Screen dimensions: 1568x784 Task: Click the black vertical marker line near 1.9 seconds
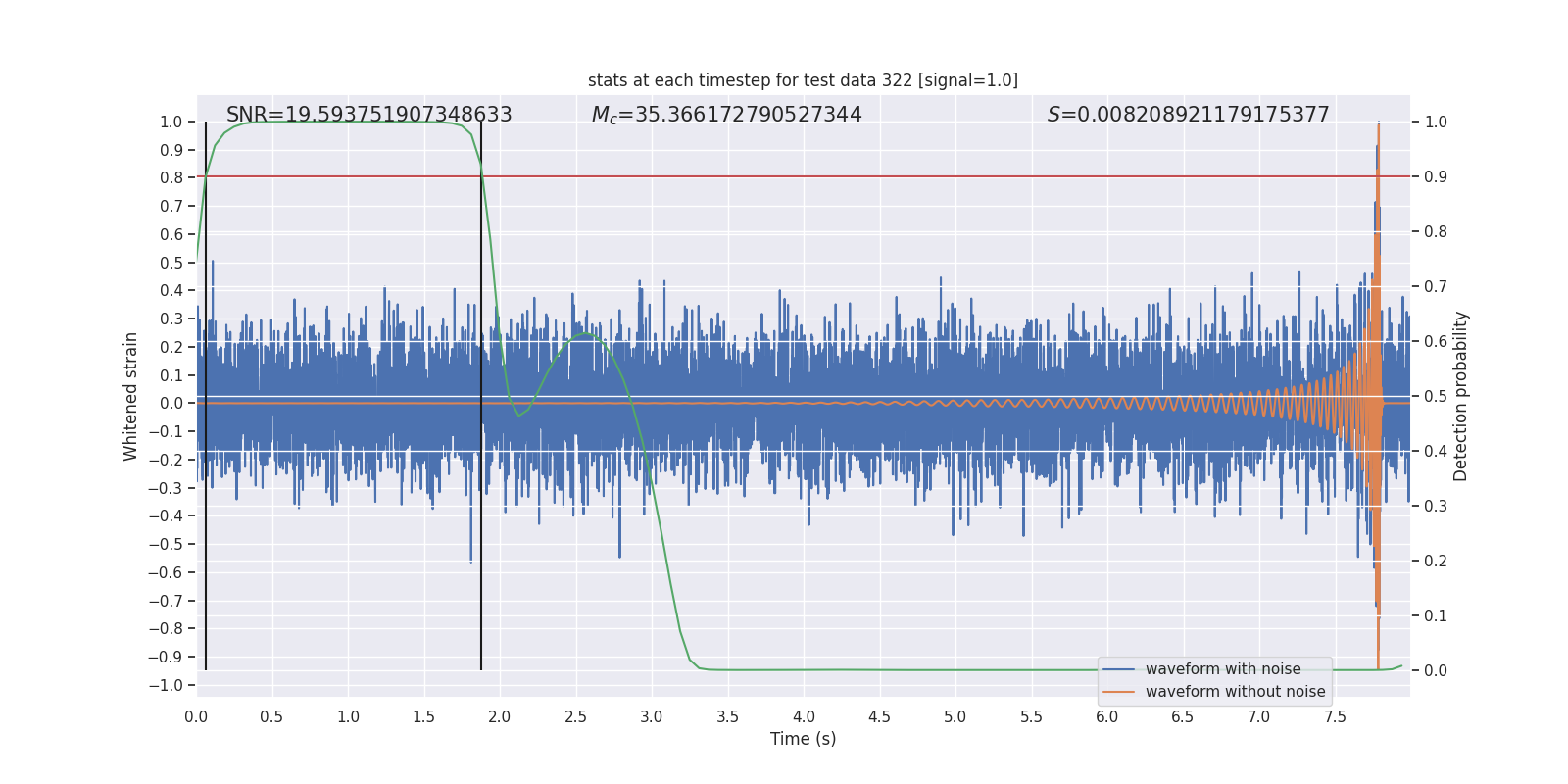click(481, 396)
